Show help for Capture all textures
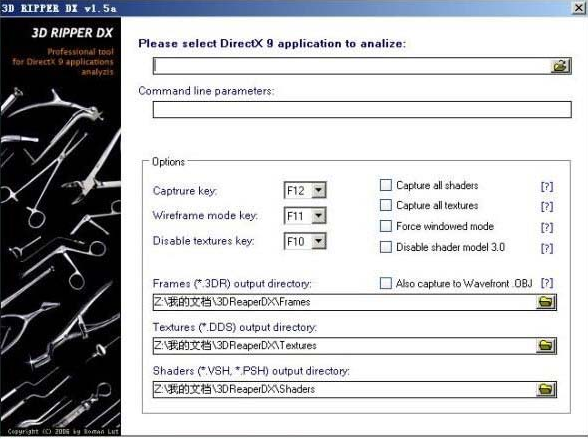This screenshot has width=588, height=439. 547,207
